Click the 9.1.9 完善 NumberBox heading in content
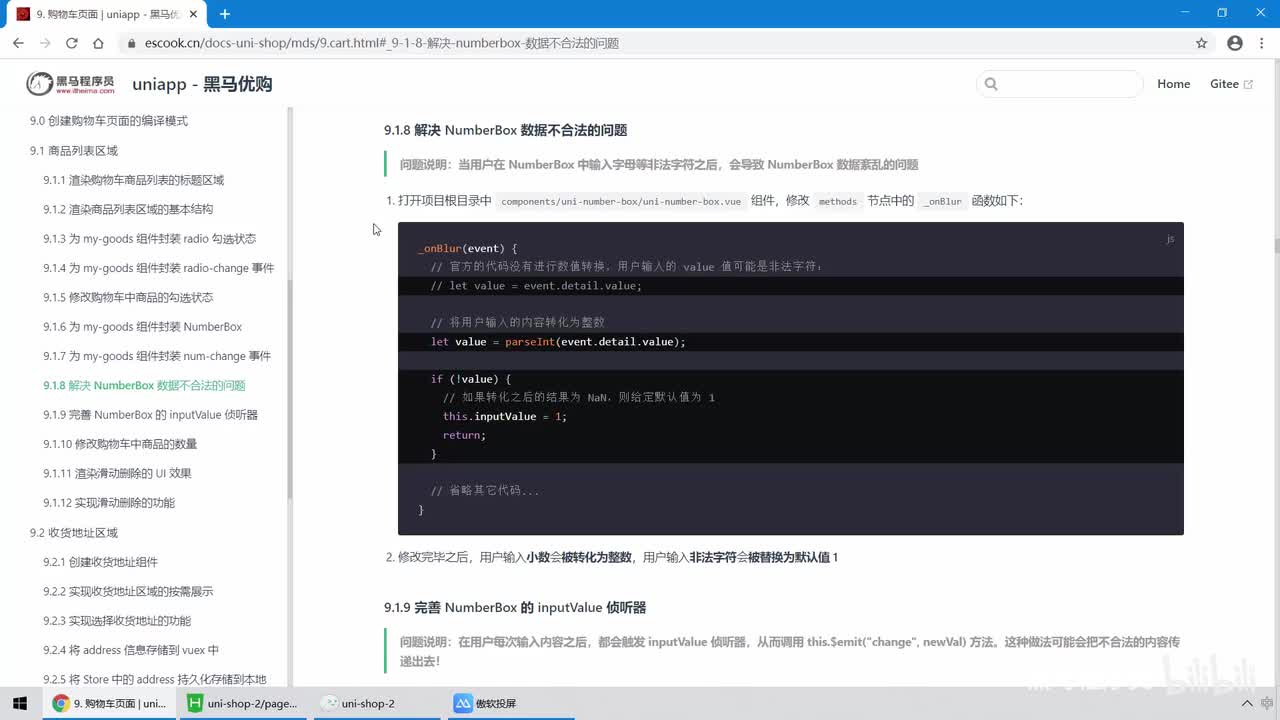The width and height of the screenshot is (1280, 720). click(x=515, y=607)
